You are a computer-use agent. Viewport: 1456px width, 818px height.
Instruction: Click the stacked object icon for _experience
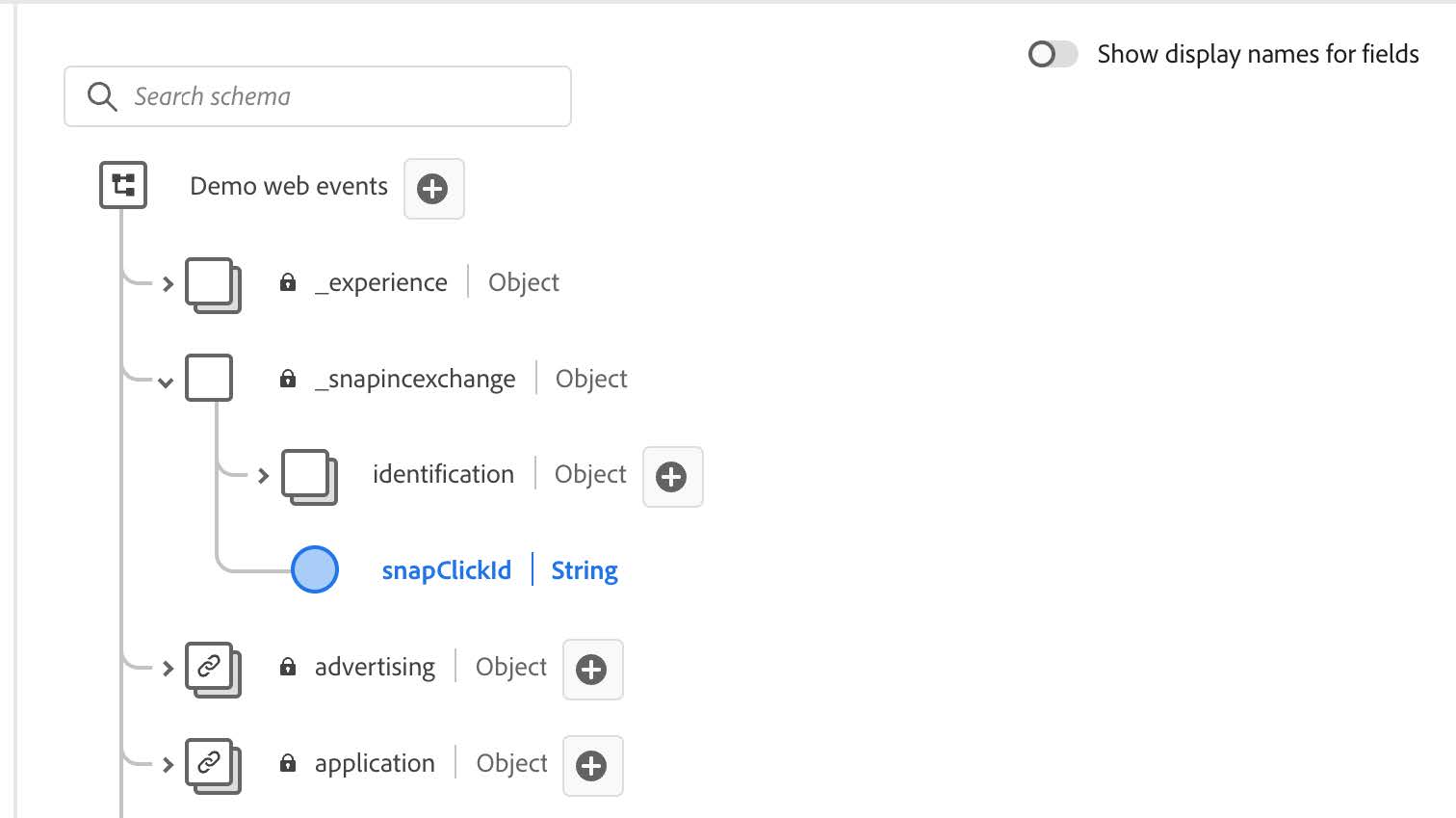(211, 283)
